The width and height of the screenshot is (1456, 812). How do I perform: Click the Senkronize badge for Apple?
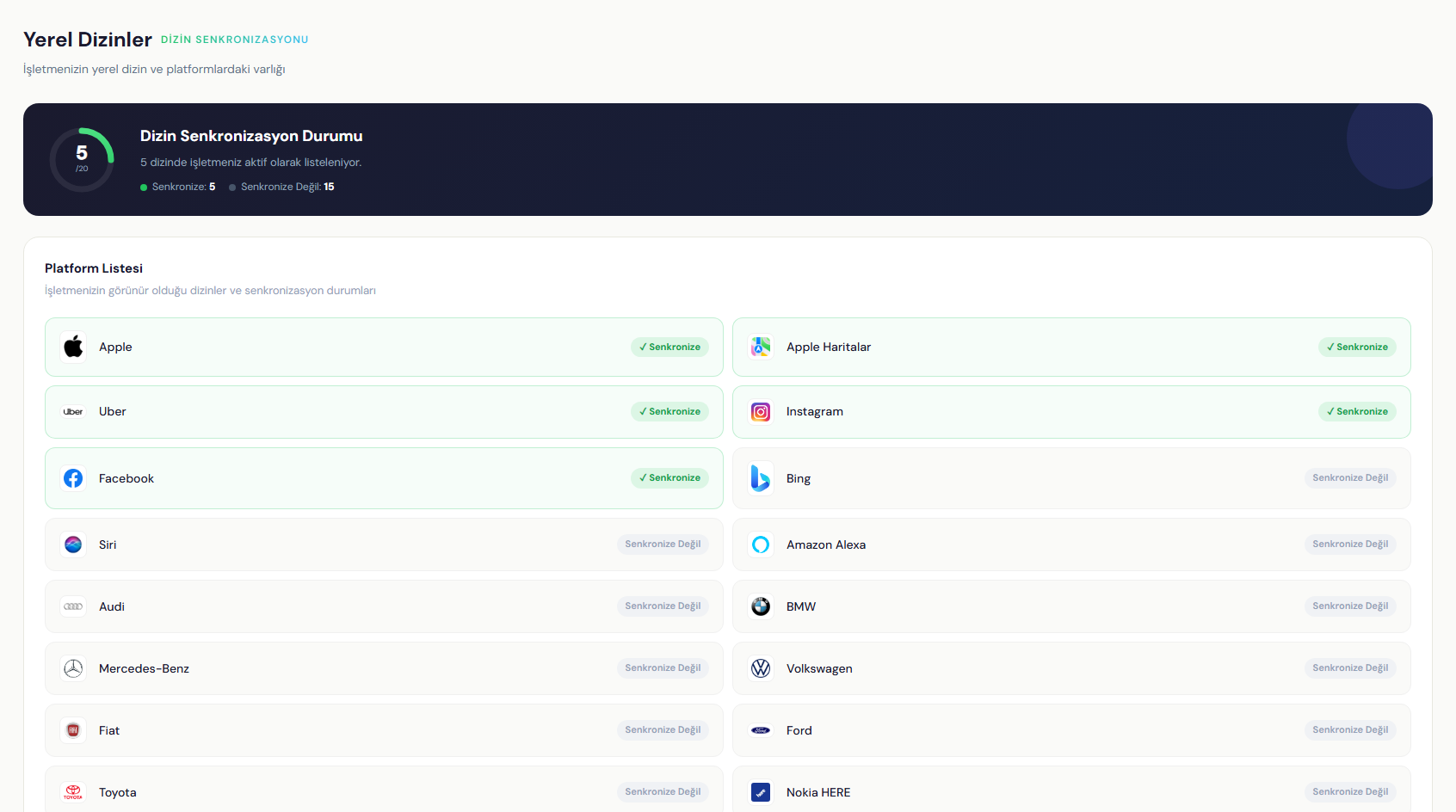click(669, 347)
